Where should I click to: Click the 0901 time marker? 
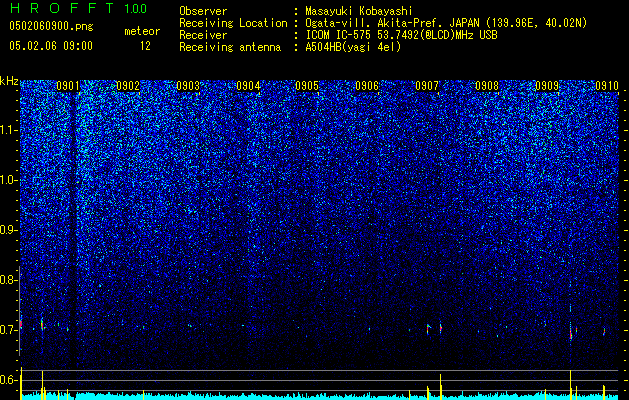[x=68, y=86]
